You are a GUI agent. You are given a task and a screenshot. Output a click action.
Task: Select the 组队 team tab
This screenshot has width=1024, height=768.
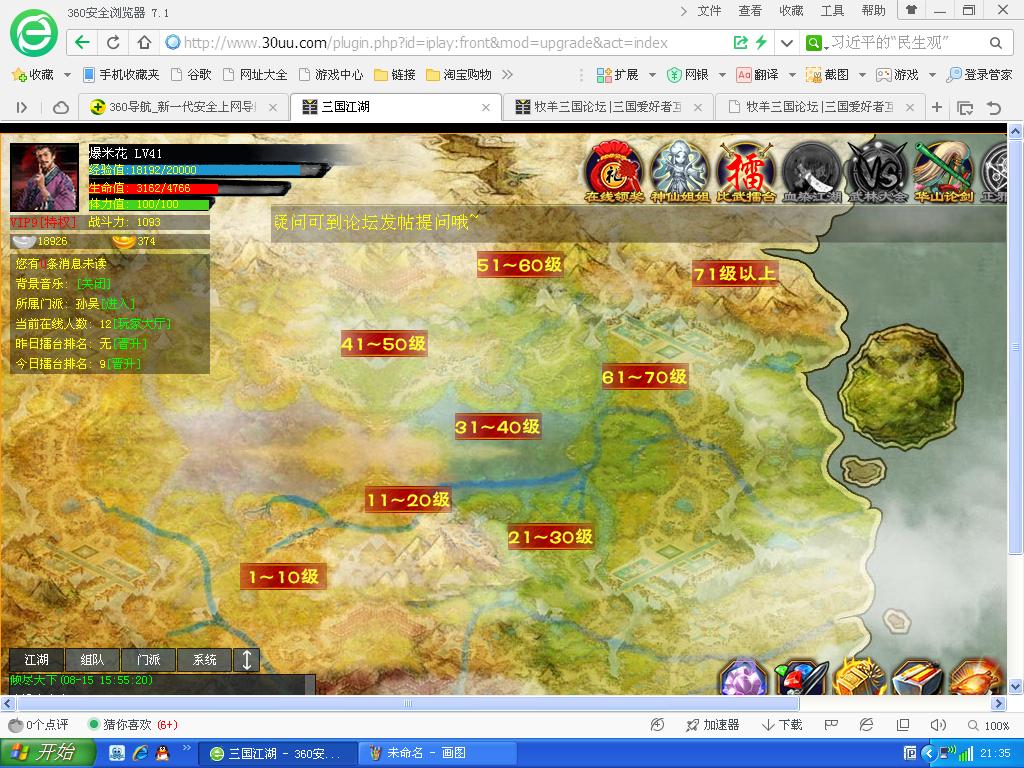coord(92,660)
